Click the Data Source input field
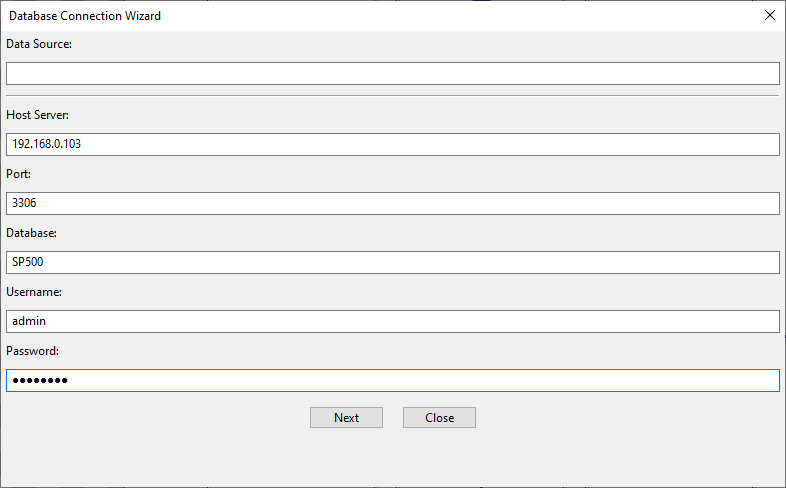 (x=392, y=74)
